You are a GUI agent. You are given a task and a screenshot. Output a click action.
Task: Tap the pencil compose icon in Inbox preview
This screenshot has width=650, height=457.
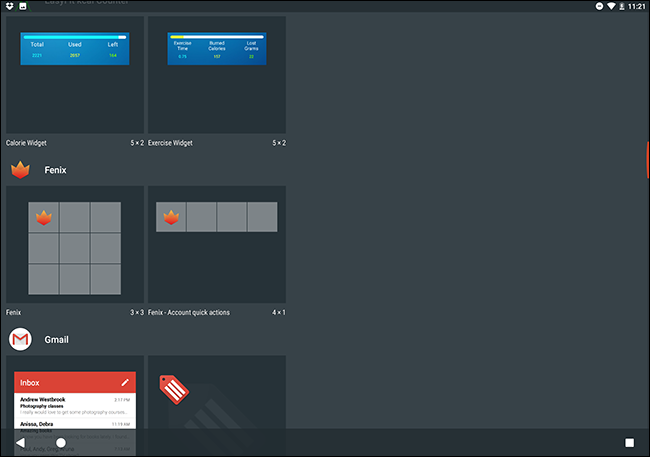[125, 382]
